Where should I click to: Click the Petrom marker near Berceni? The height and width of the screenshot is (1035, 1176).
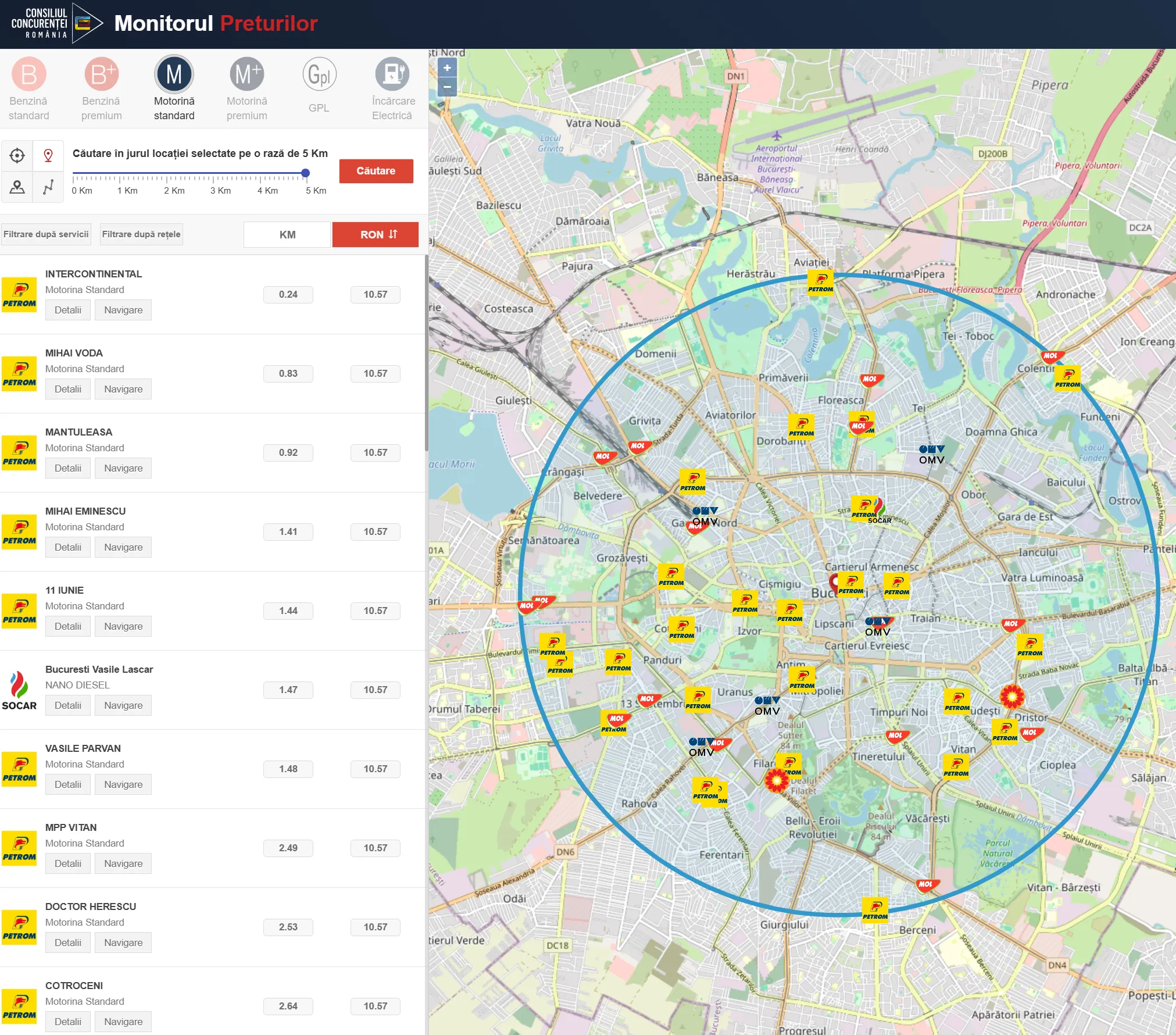[875, 910]
